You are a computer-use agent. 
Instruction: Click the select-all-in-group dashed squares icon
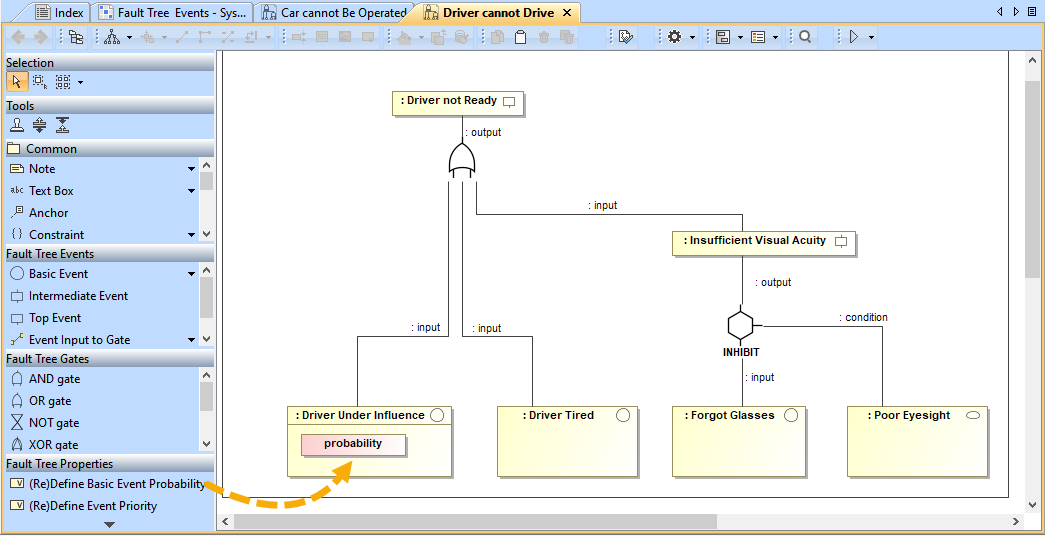[63, 82]
